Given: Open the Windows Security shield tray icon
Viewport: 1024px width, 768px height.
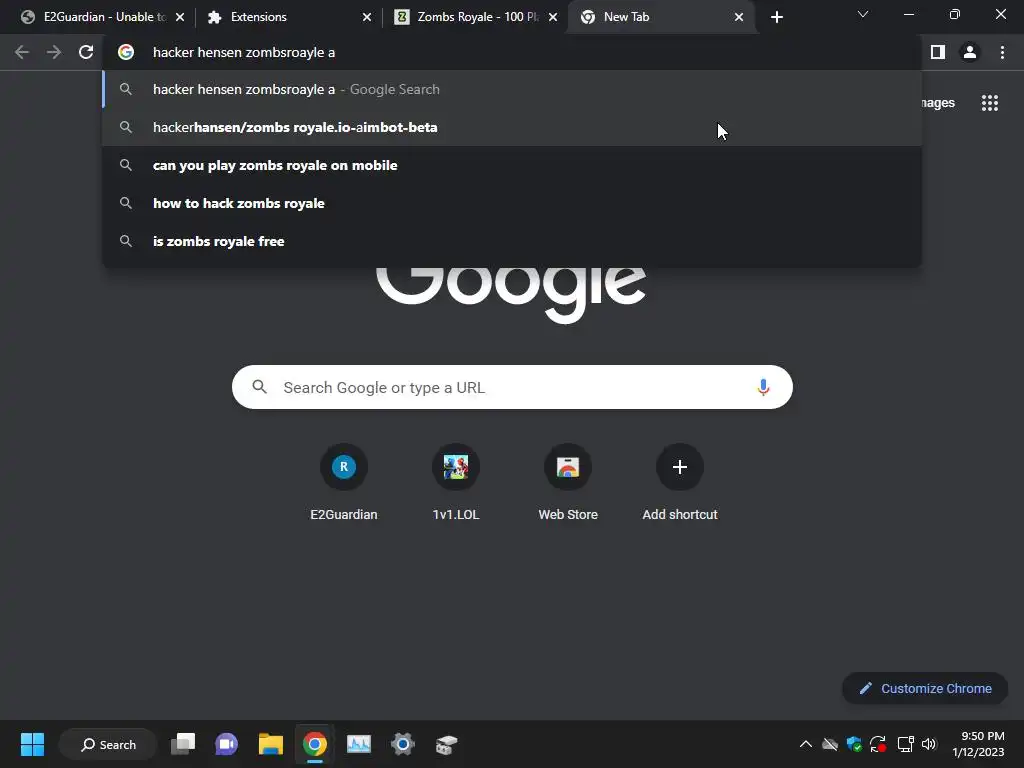Looking at the screenshot, I should pyautogui.click(x=854, y=744).
